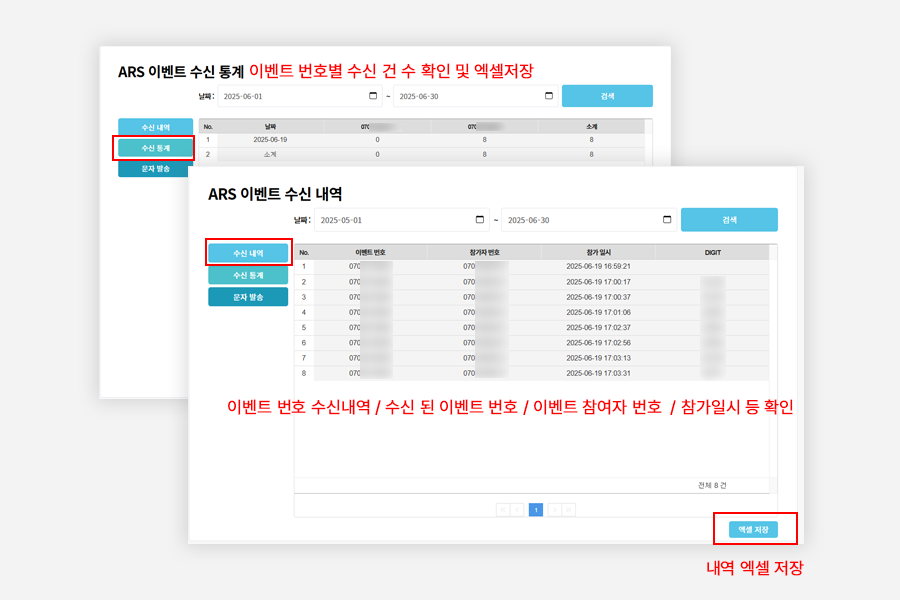Click 검색 button in 수신 내역 panel
900x600 pixels.
[x=729, y=220]
